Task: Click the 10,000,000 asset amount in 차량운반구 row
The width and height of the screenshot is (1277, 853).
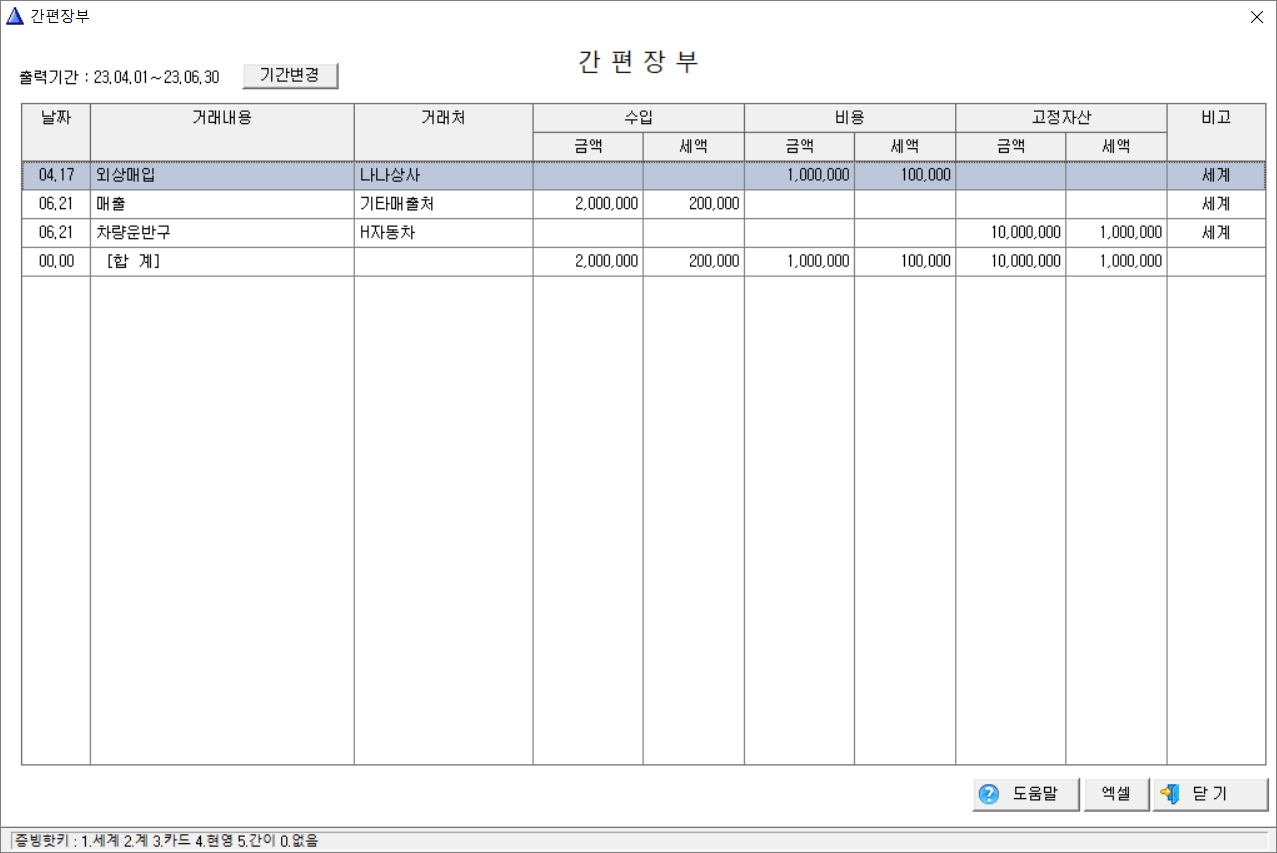Action: pyautogui.click(x=1011, y=233)
